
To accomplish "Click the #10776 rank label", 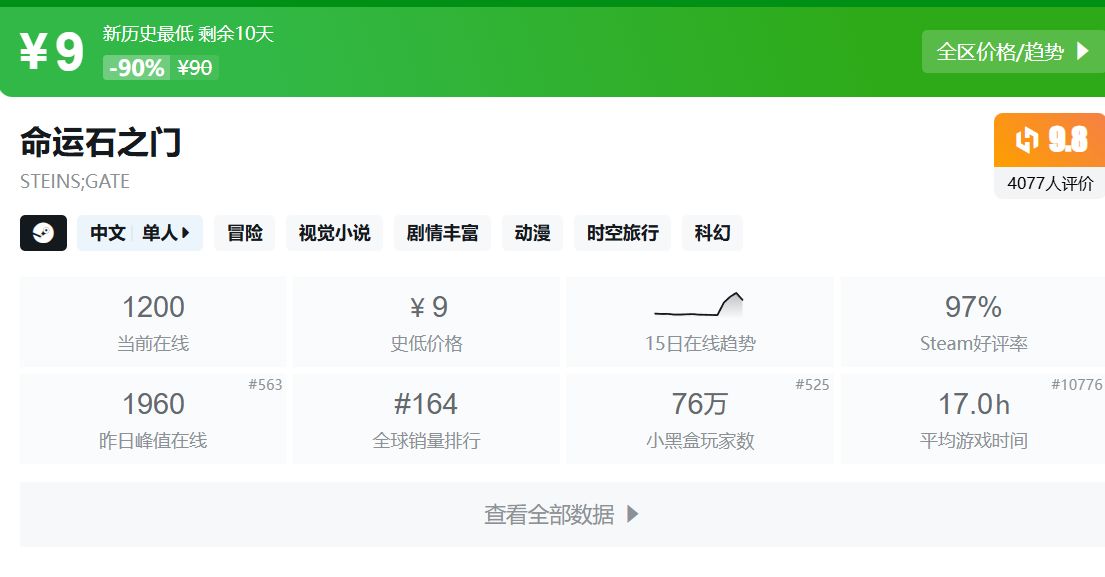I will point(1076,385).
